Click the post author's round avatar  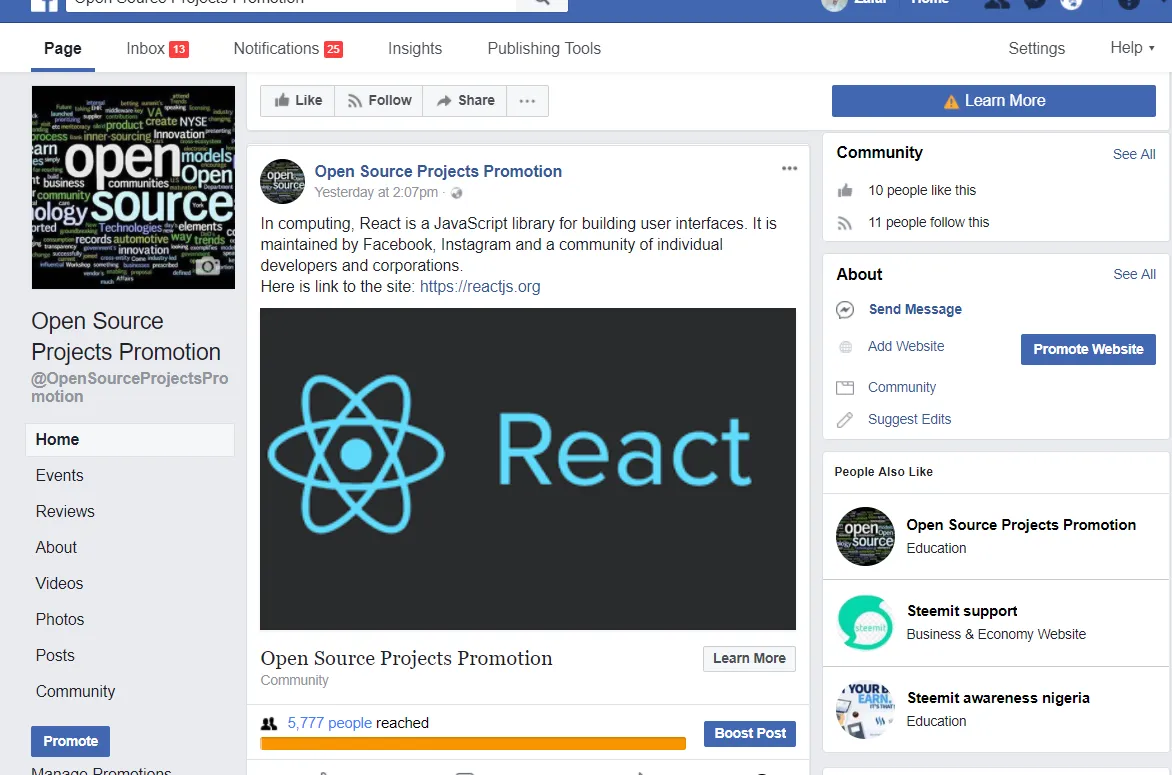coord(283,182)
